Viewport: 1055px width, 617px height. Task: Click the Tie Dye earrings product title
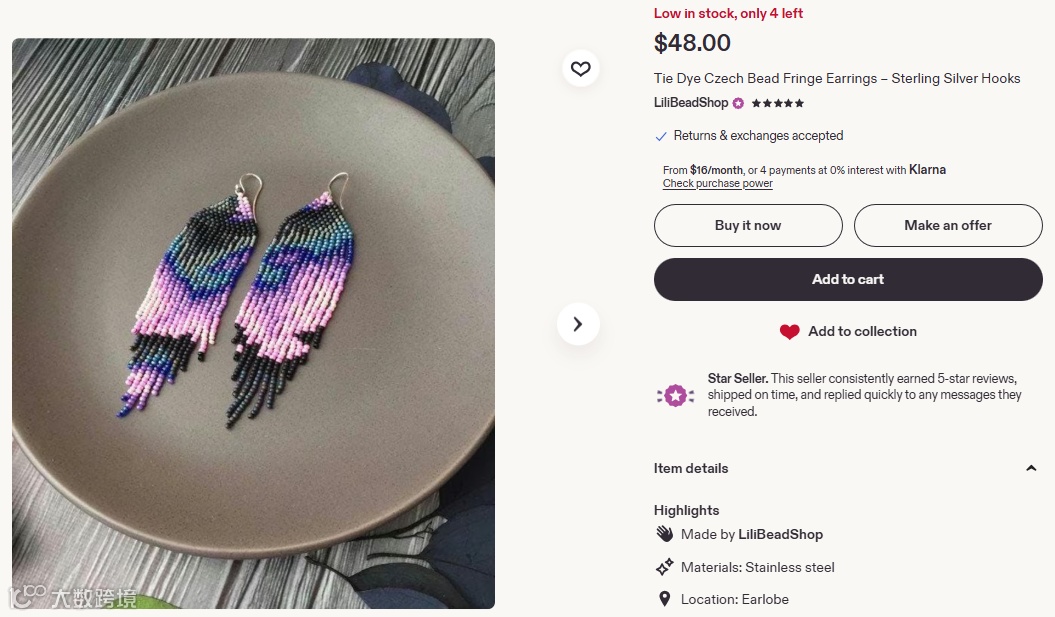click(837, 78)
